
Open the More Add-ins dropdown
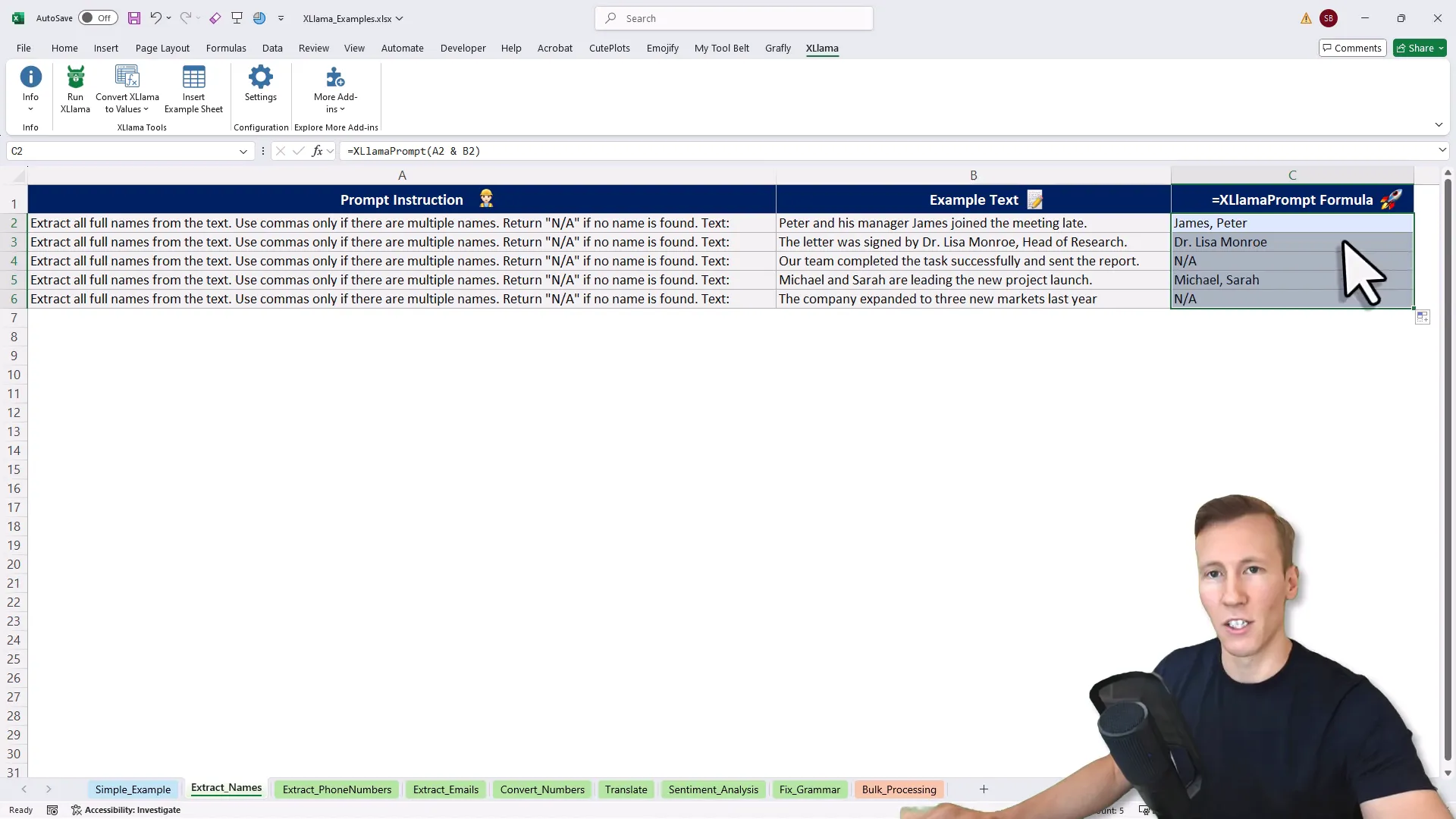335,103
